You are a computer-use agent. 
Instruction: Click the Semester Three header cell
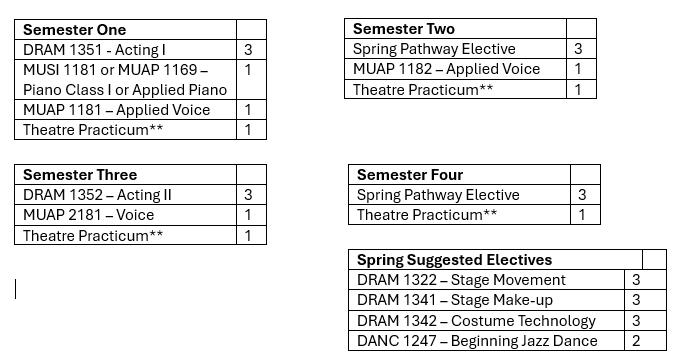pyautogui.click(x=126, y=175)
